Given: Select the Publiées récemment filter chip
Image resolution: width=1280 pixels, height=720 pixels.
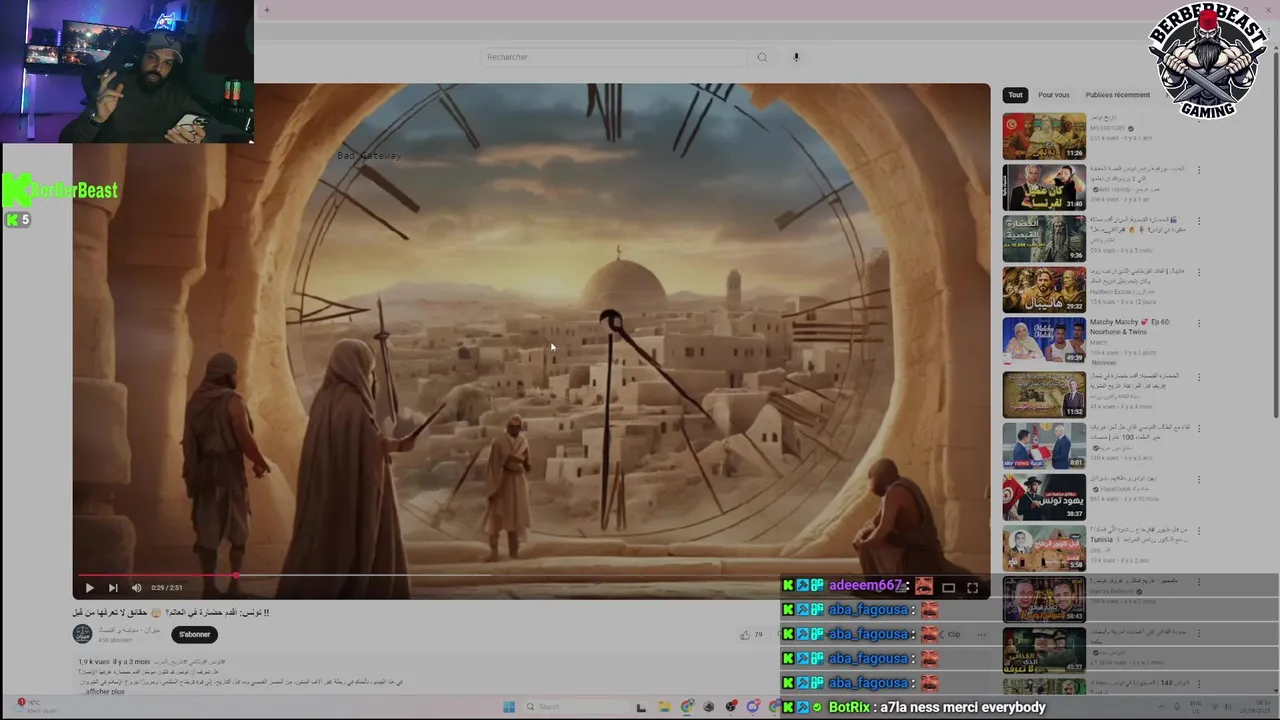Looking at the screenshot, I should (1118, 95).
